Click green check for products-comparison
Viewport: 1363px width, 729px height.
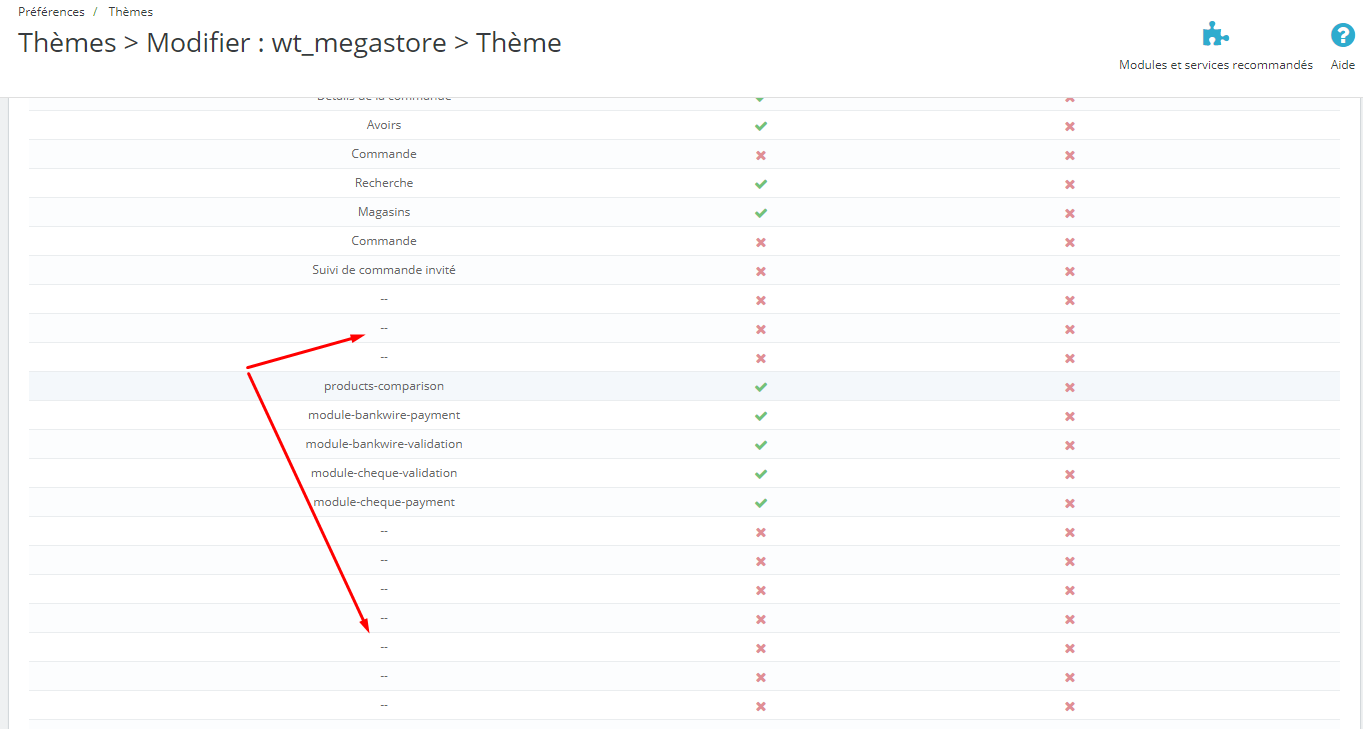761,387
